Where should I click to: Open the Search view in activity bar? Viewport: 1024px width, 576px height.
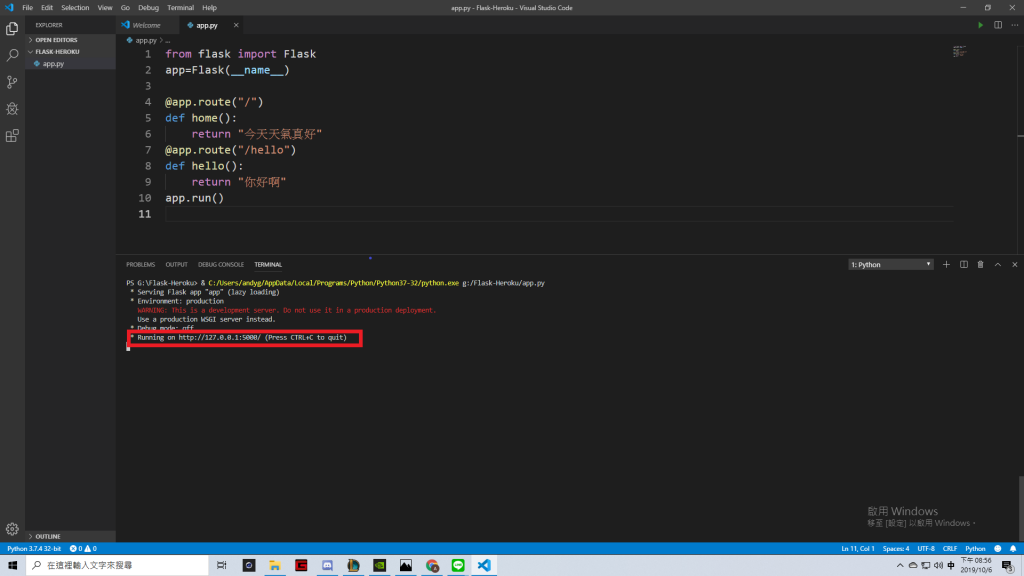coord(12,56)
